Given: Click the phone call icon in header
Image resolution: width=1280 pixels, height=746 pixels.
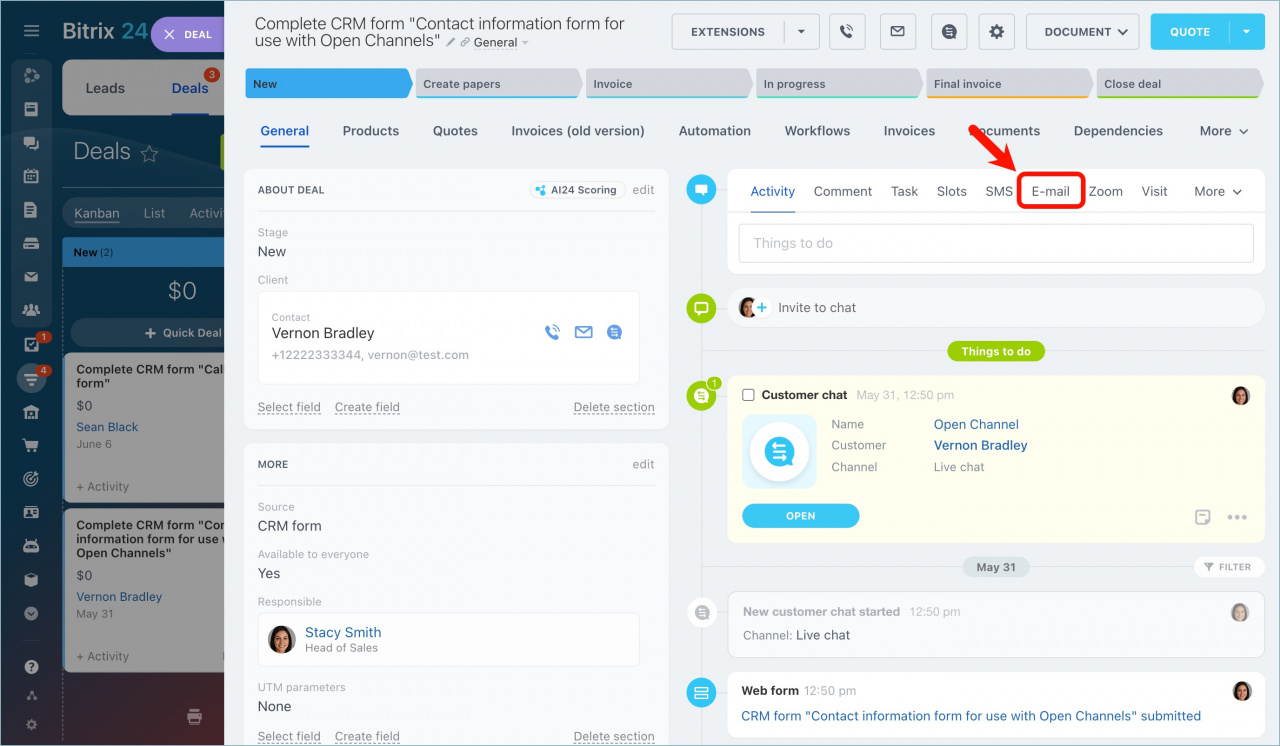Looking at the screenshot, I should click(x=847, y=32).
